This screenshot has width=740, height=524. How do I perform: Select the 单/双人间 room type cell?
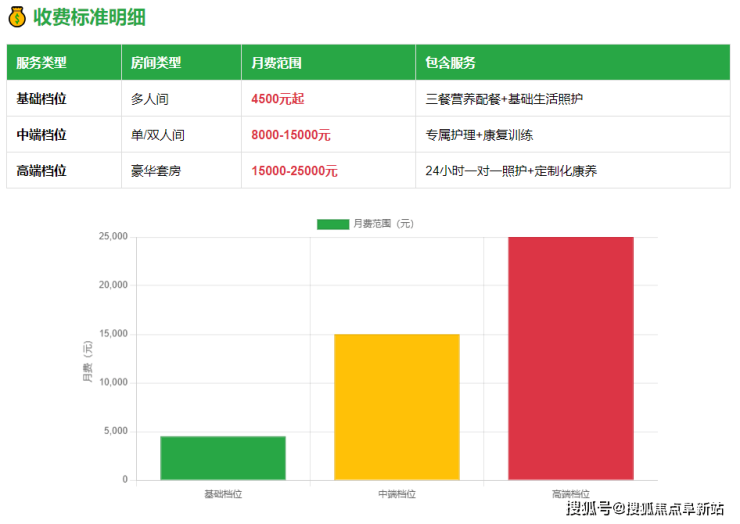(x=158, y=135)
